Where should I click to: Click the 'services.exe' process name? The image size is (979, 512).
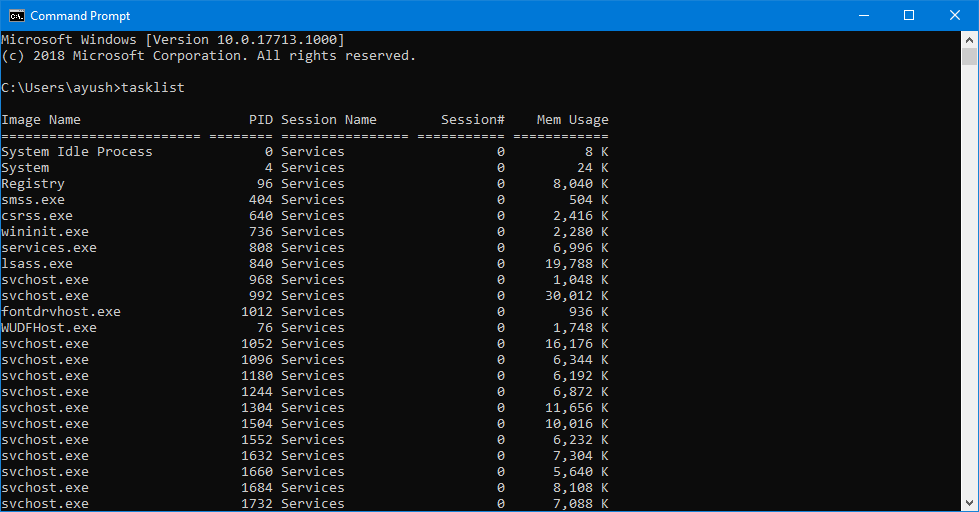49,248
